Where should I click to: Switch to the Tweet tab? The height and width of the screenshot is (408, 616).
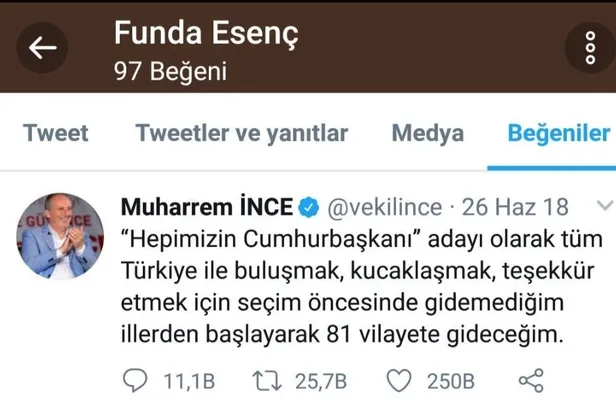pos(55,133)
